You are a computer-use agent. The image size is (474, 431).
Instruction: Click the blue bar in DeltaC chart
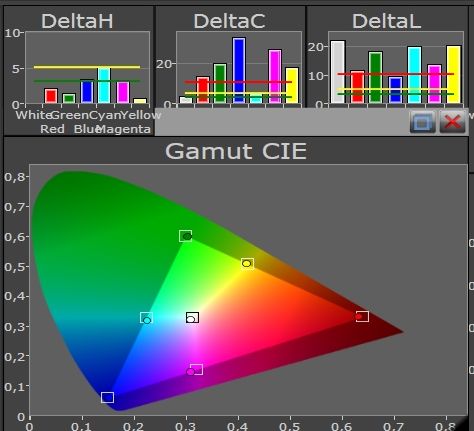coord(239,70)
